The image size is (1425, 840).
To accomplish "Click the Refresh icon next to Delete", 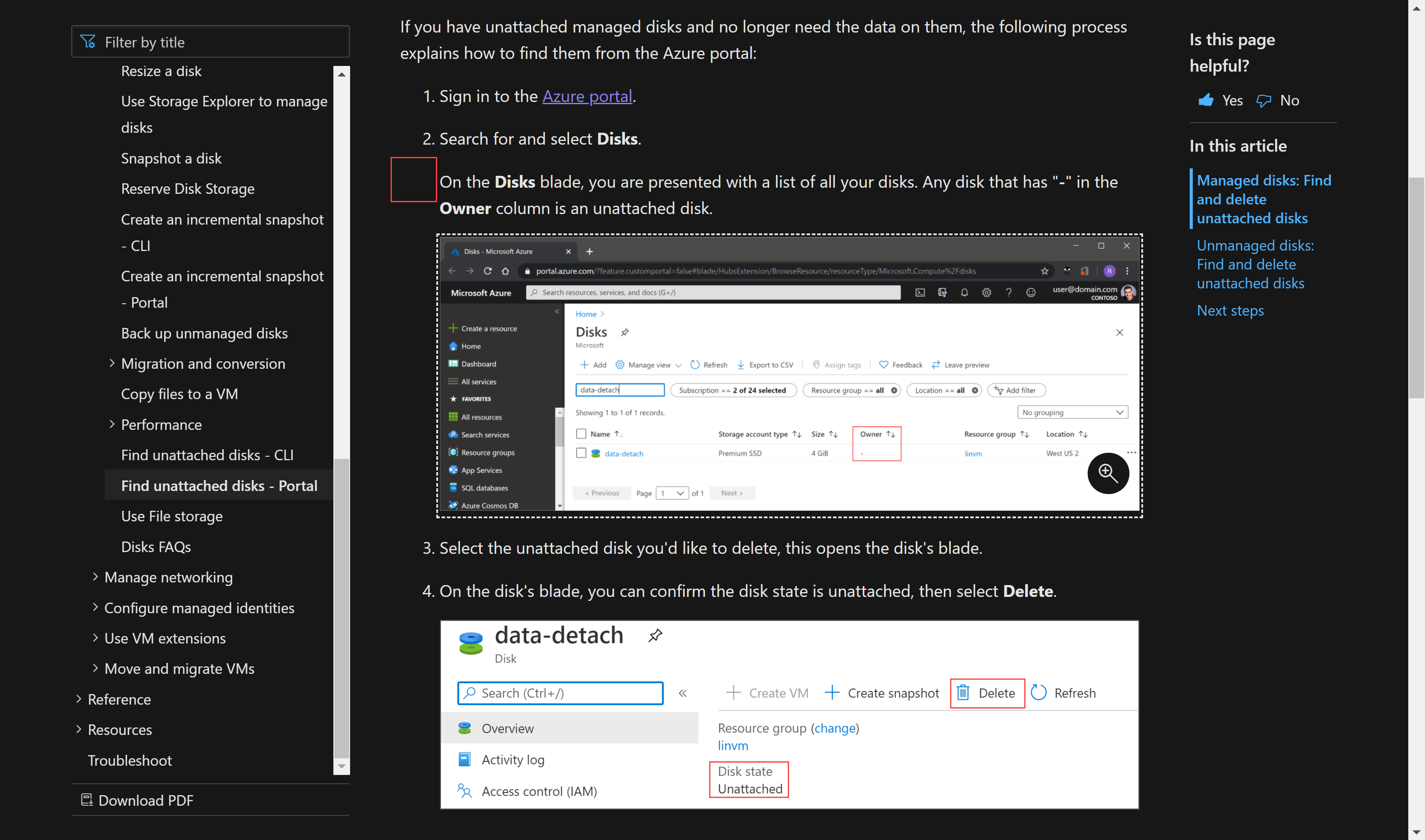I will tap(1039, 693).
